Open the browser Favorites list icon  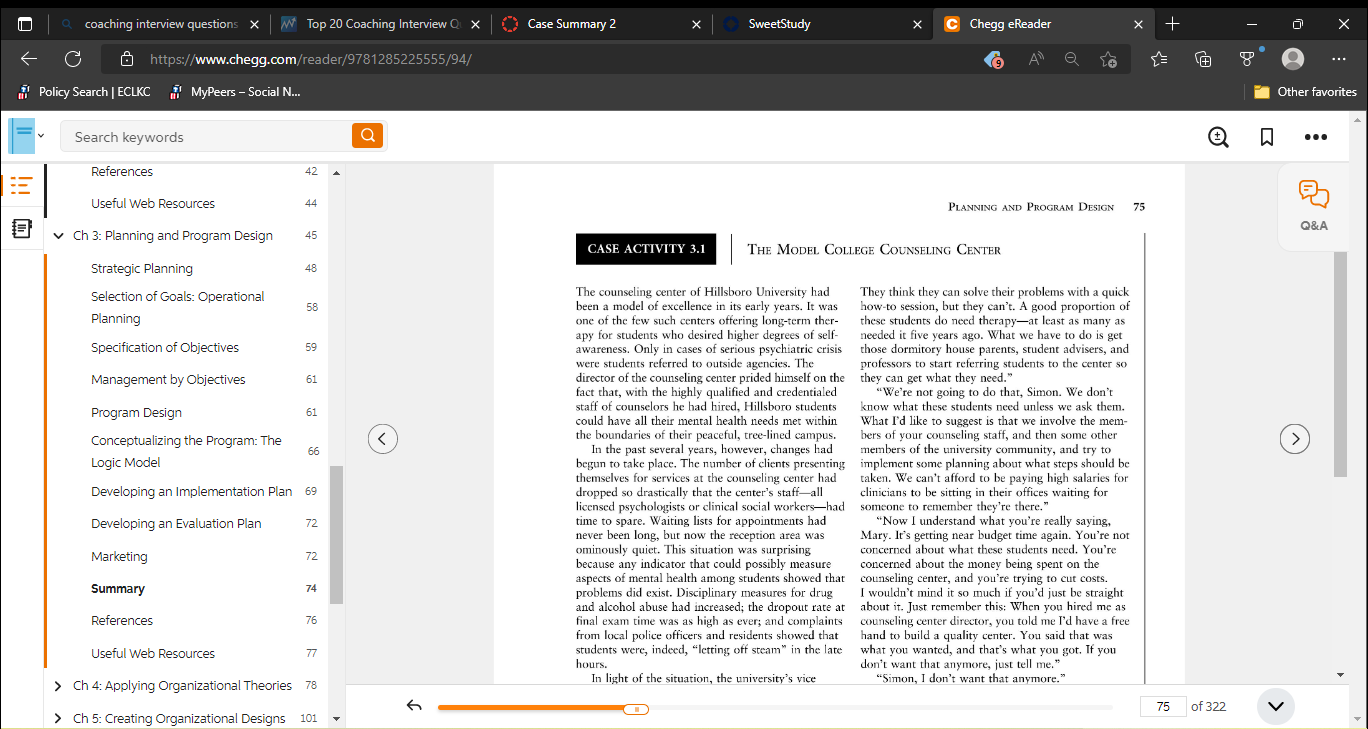(x=1159, y=59)
